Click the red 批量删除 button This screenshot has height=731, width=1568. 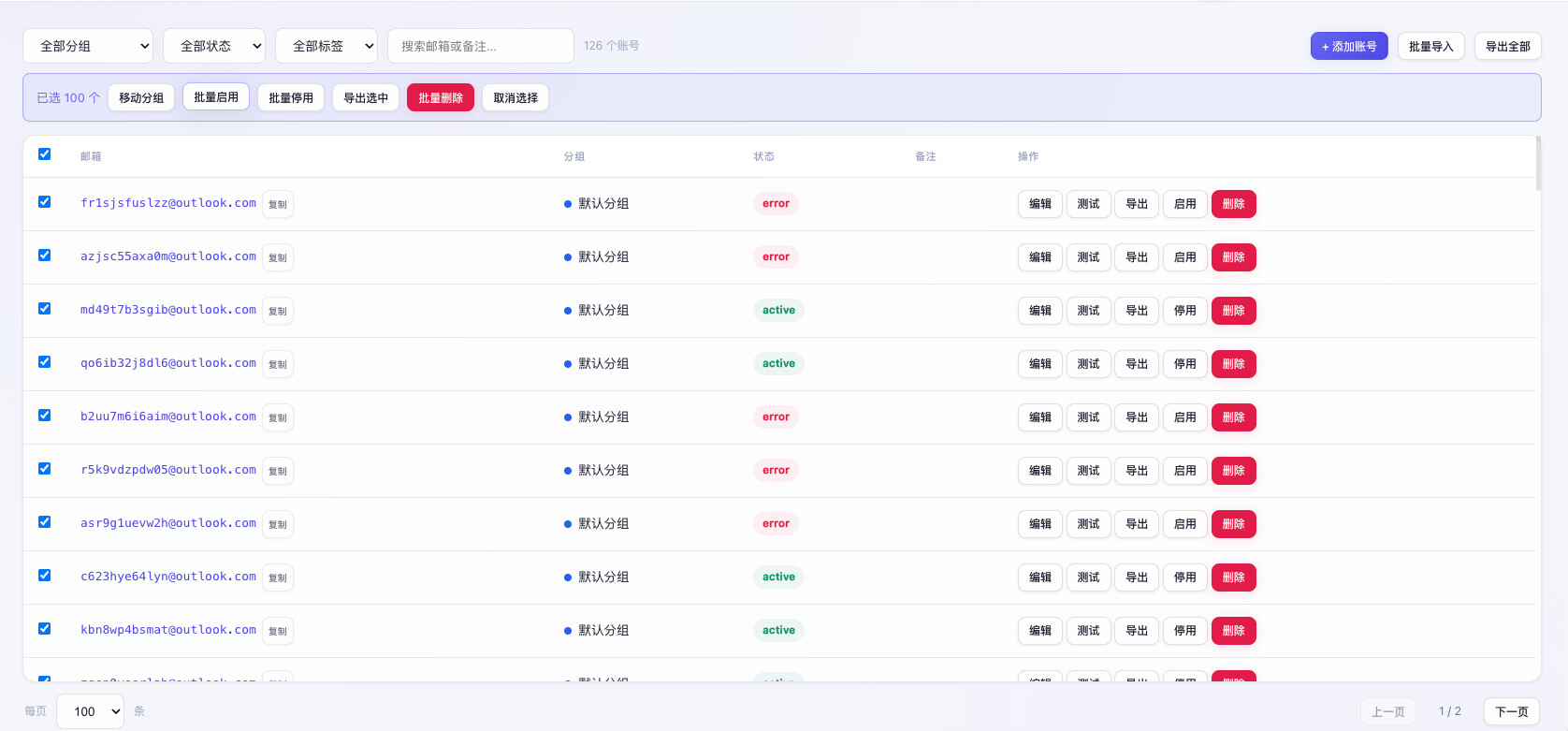tap(441, 97)
